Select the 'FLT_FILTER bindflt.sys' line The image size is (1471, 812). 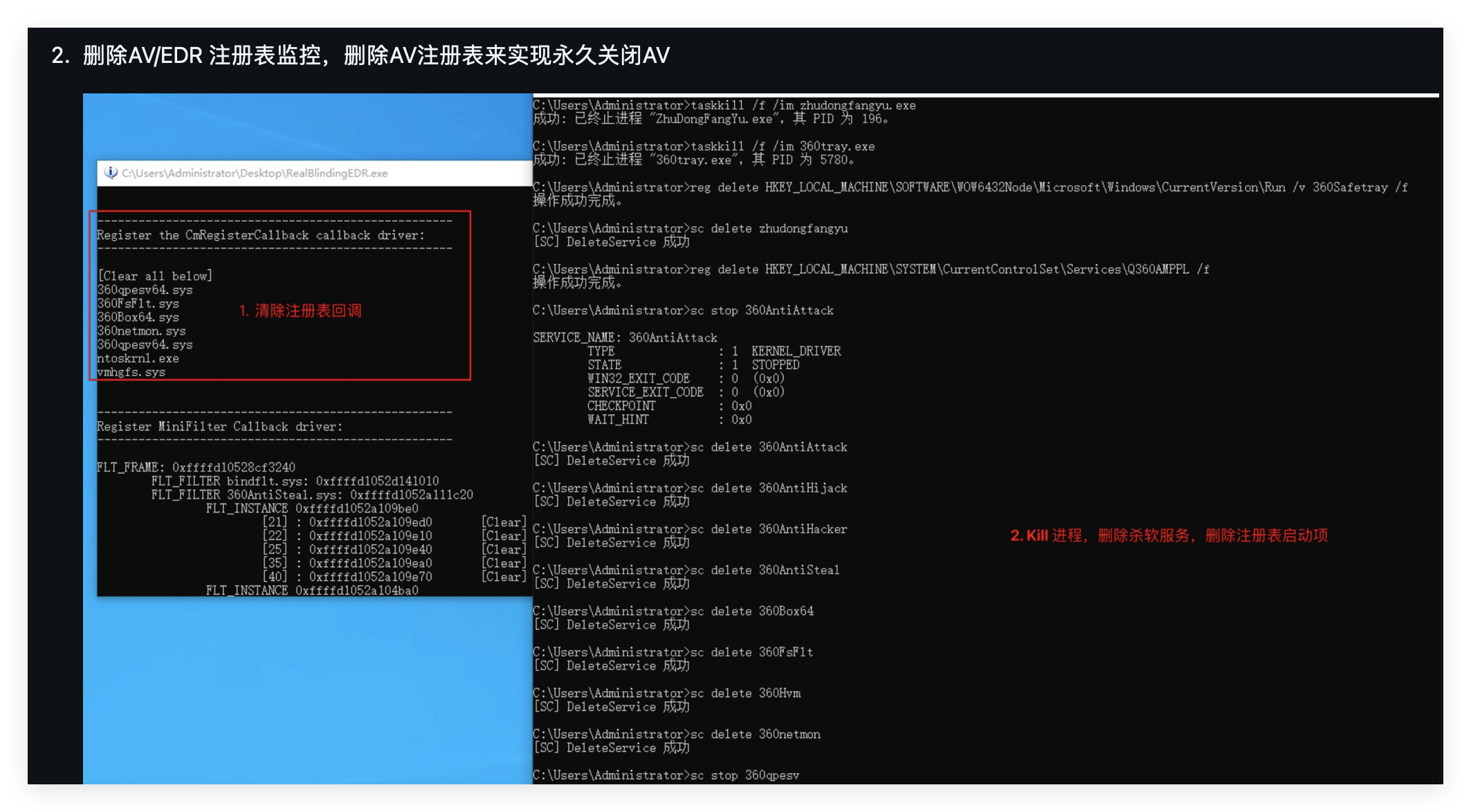pyautogui.click(x=295, y=481)
